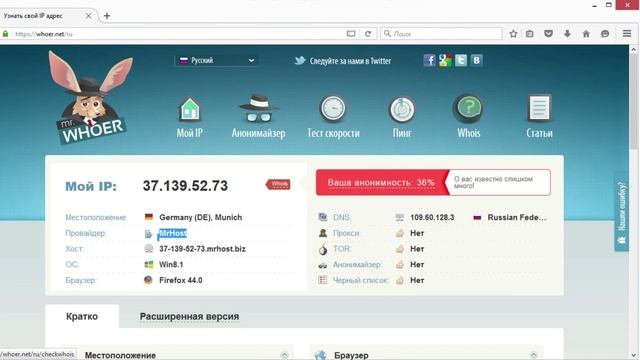Click the green padlock site identity icon
This screenshot has height=360, width=640.
coord(5,34)
